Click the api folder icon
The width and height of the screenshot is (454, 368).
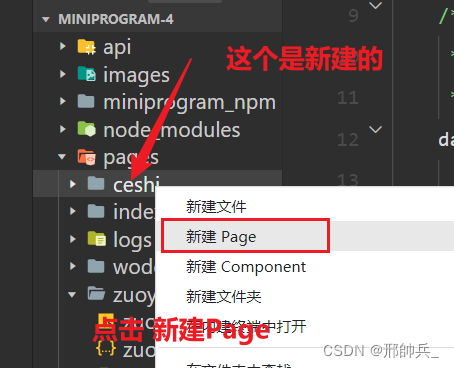click(x=86, y=46)
